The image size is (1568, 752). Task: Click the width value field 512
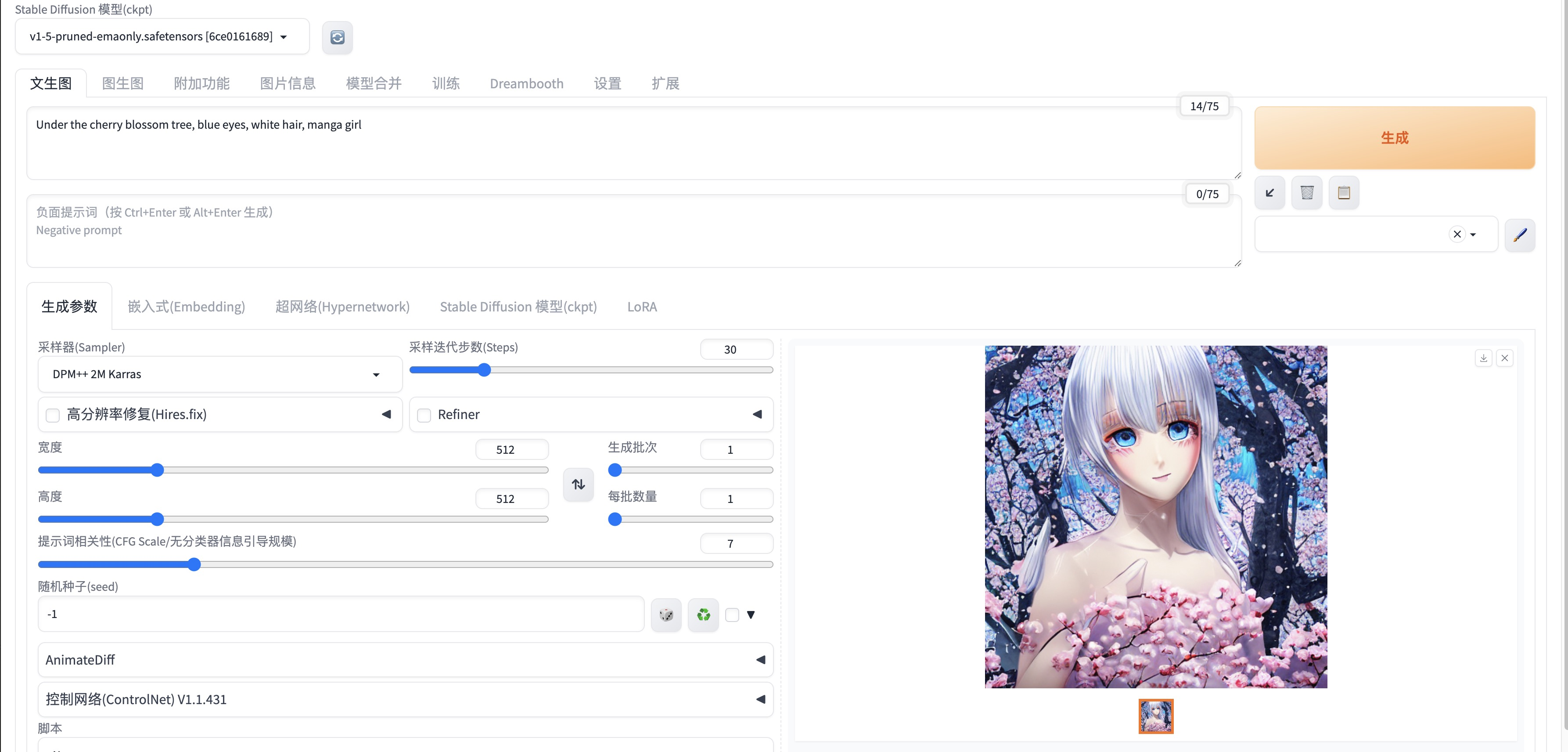click(512, 450)
